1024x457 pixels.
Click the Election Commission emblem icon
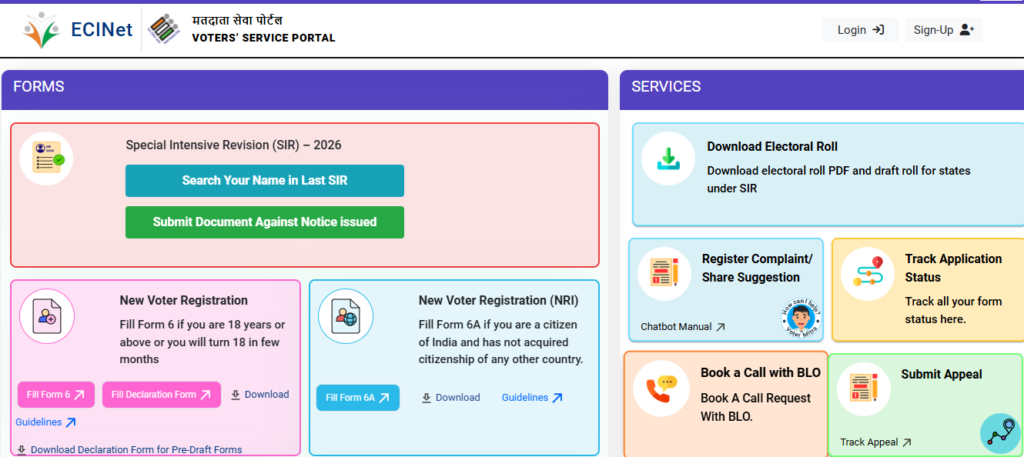click(x=164, y=29)
